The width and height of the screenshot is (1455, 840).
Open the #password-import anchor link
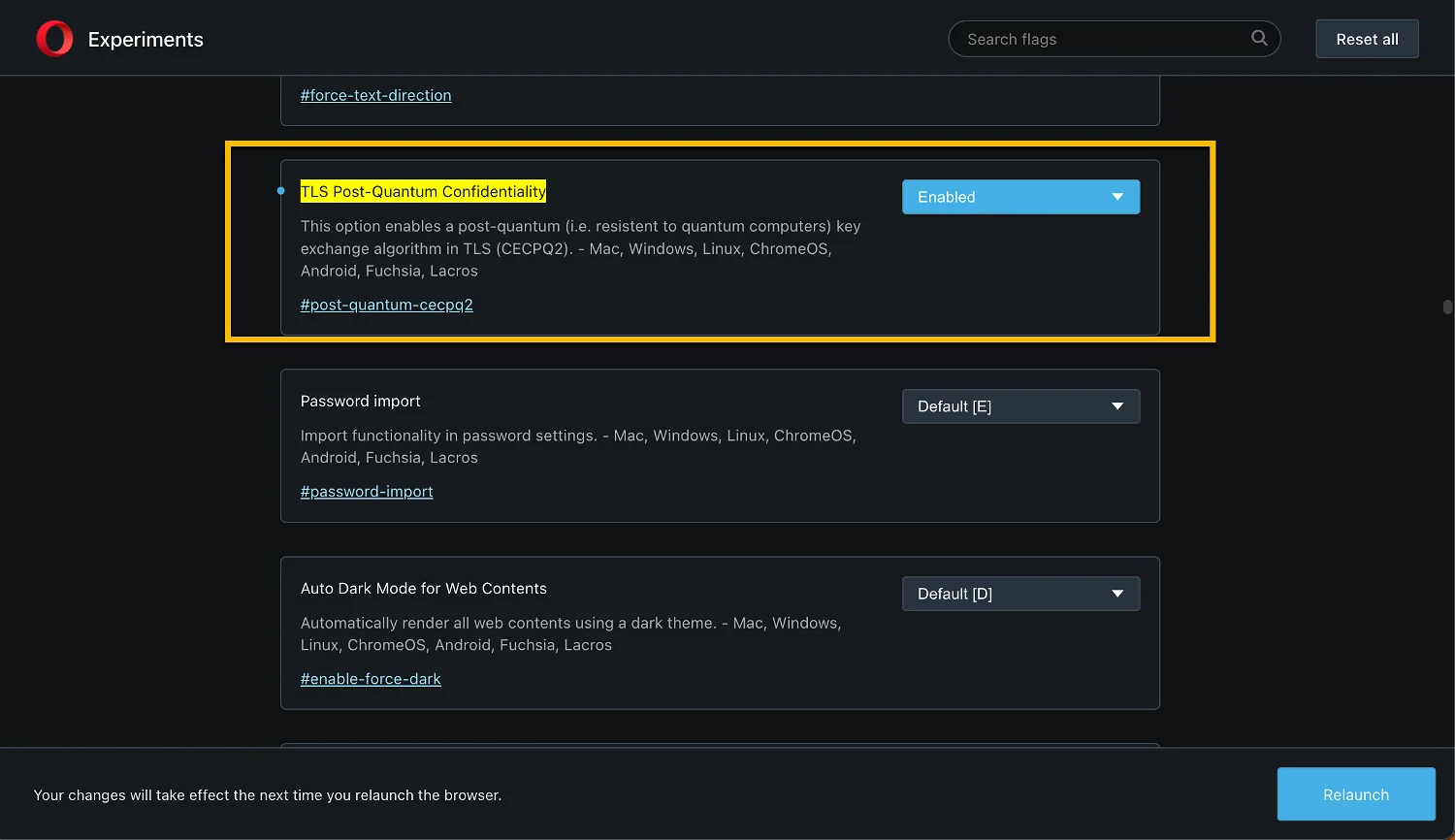367,492
